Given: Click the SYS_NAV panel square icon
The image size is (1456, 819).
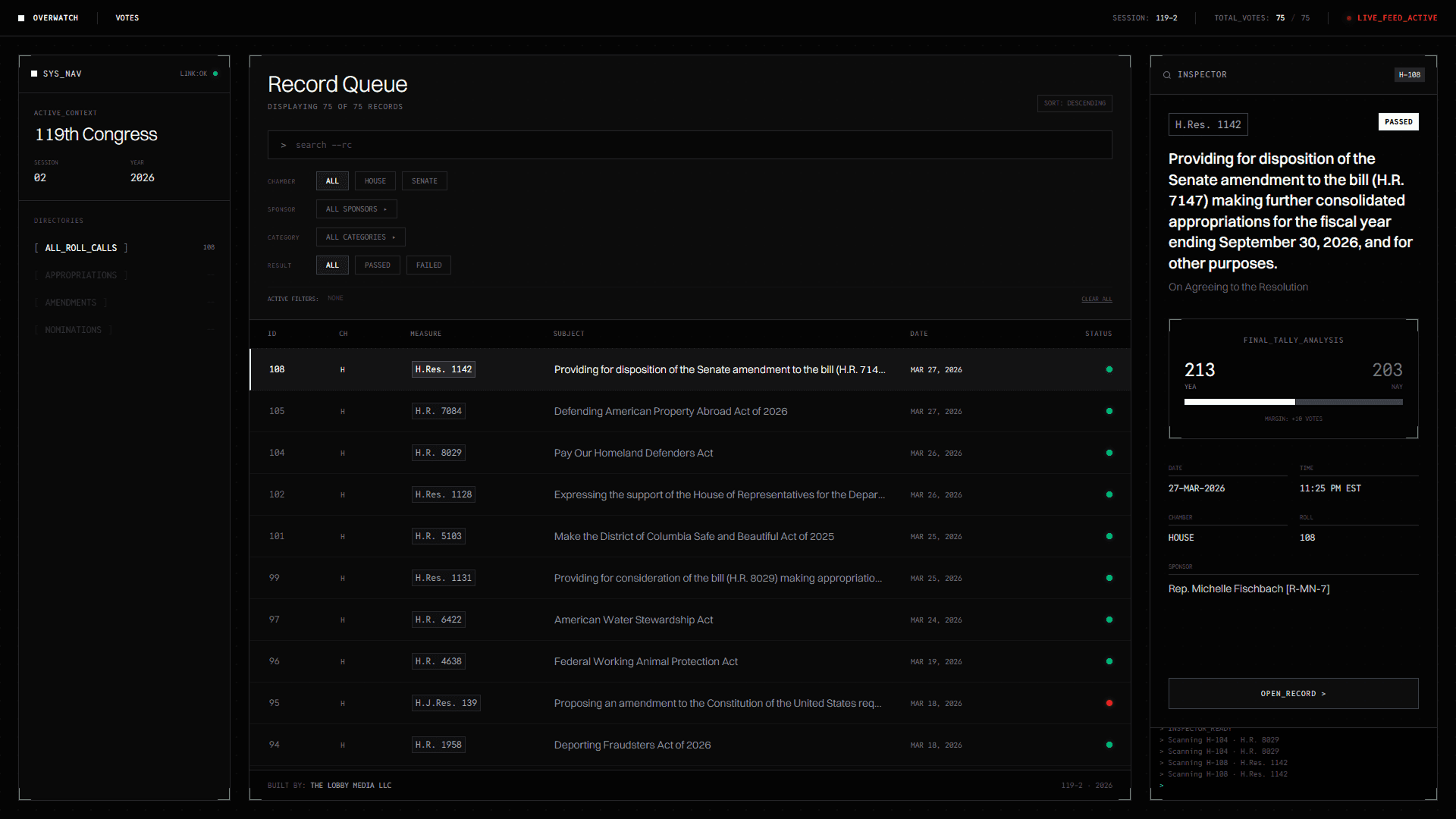Looking at the screenshot, I should pyautogui.click(x=34, y=73).
